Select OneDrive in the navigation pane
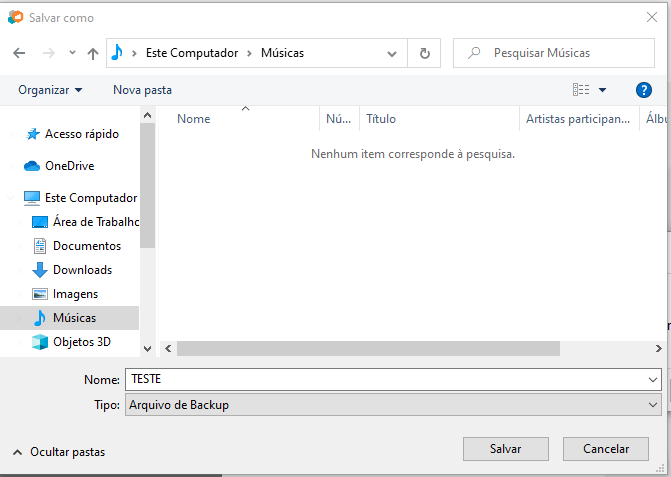Viewport: 671px width, 477px height. (x=69, y=166)
